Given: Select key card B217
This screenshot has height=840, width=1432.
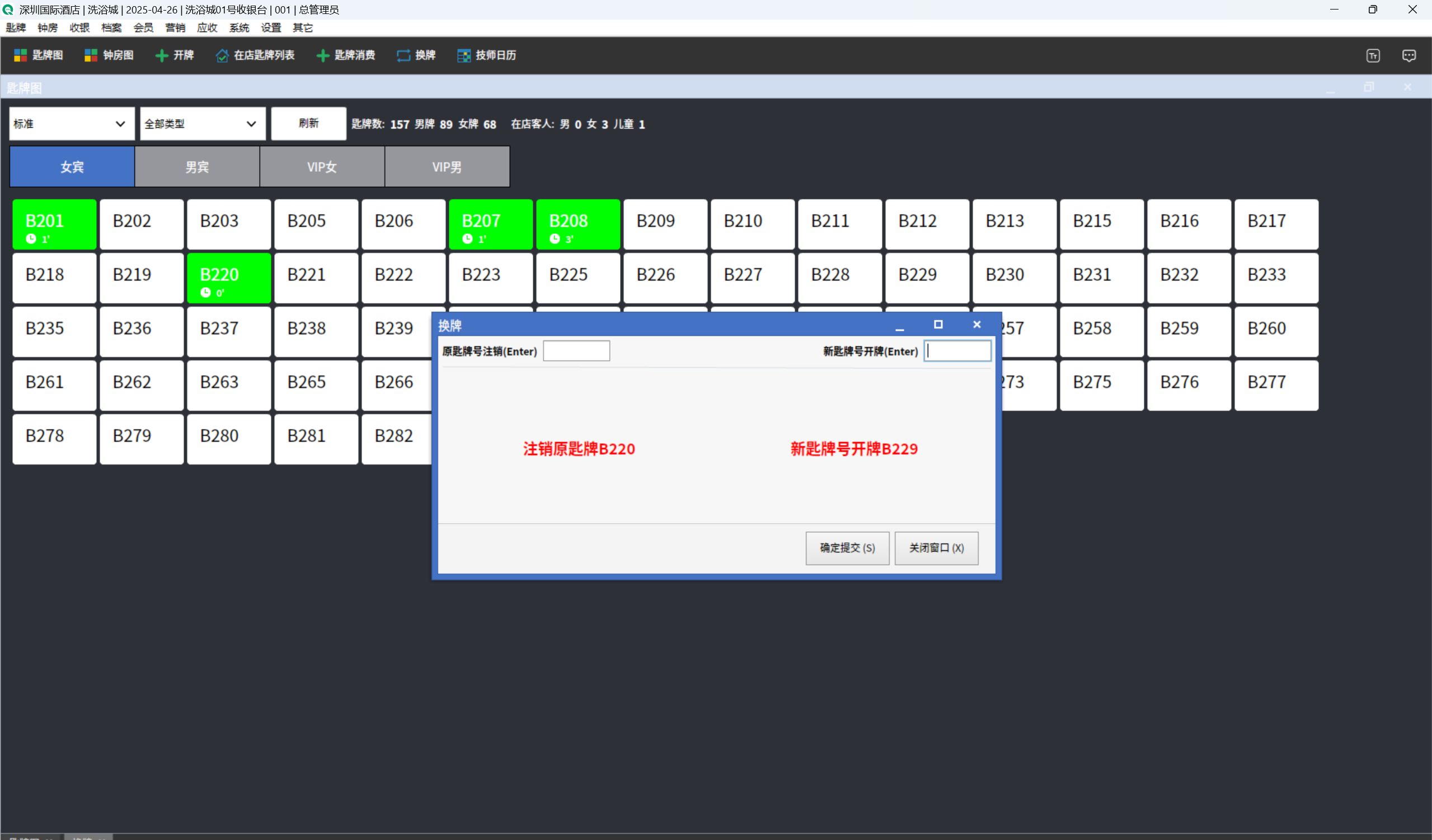Looking at the screenshot, I should coord(1277,224).
